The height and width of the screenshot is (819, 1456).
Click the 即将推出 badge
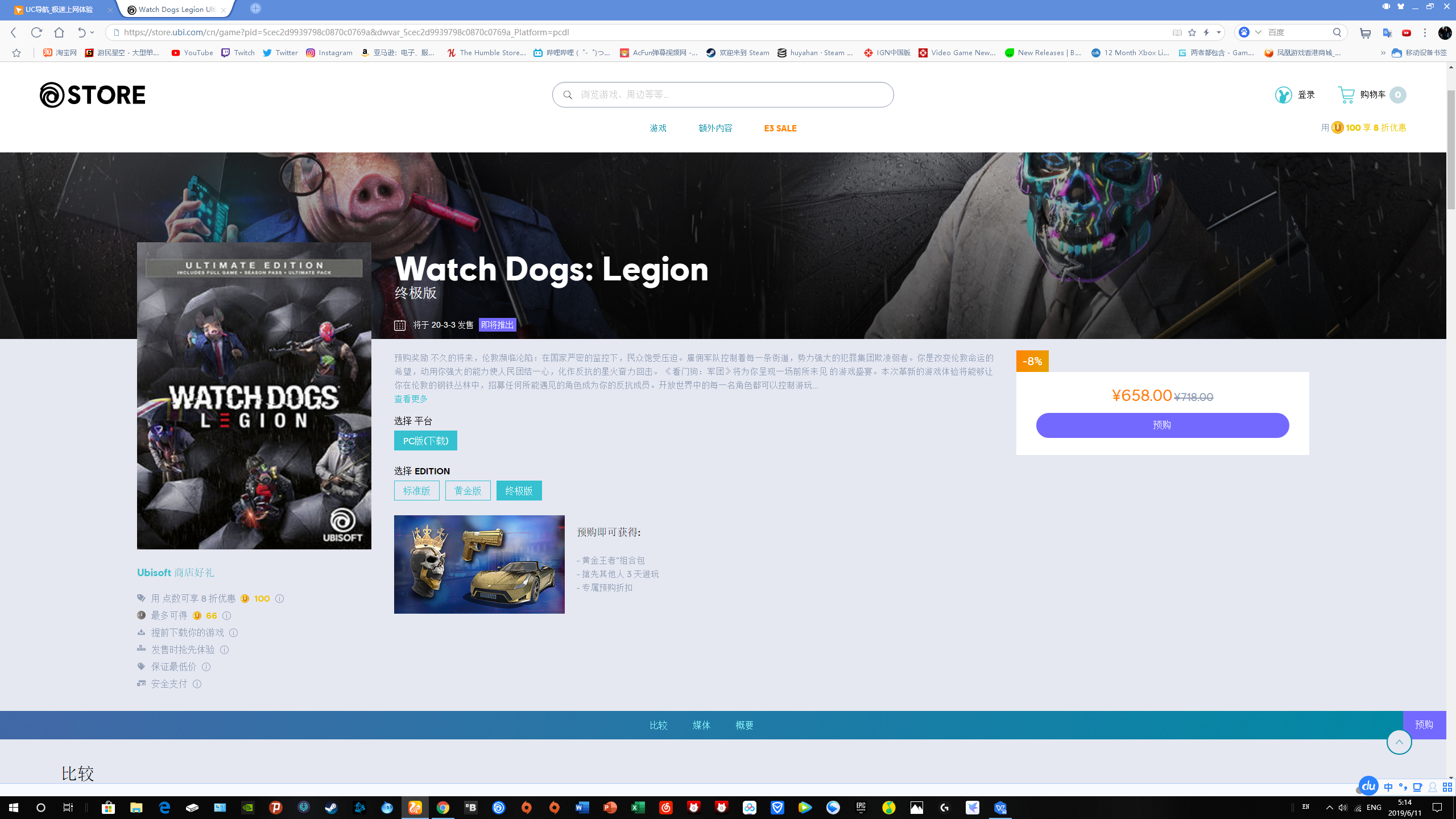click(x=498, y=325)
